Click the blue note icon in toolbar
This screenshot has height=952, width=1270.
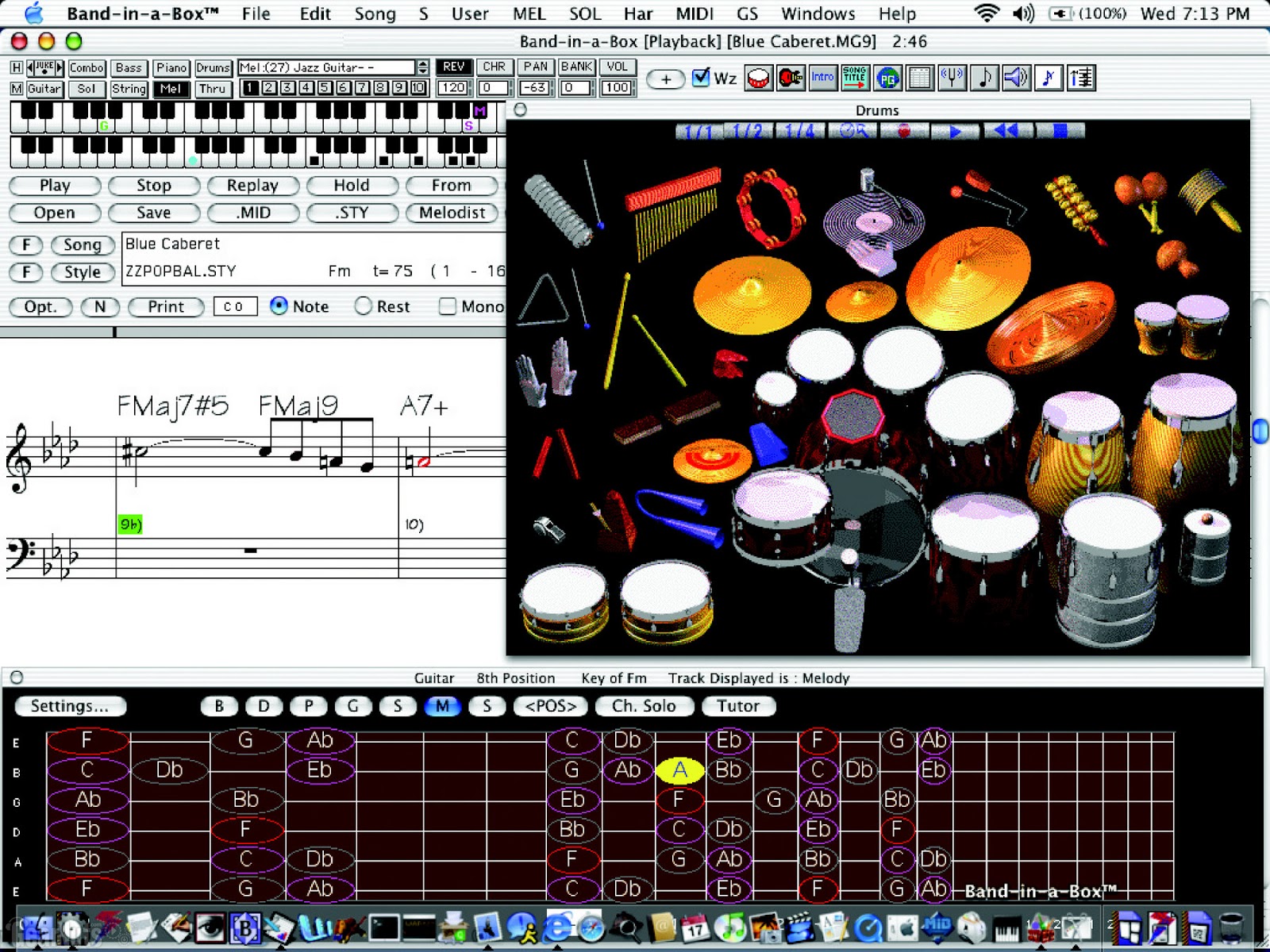click(1049, 78)
